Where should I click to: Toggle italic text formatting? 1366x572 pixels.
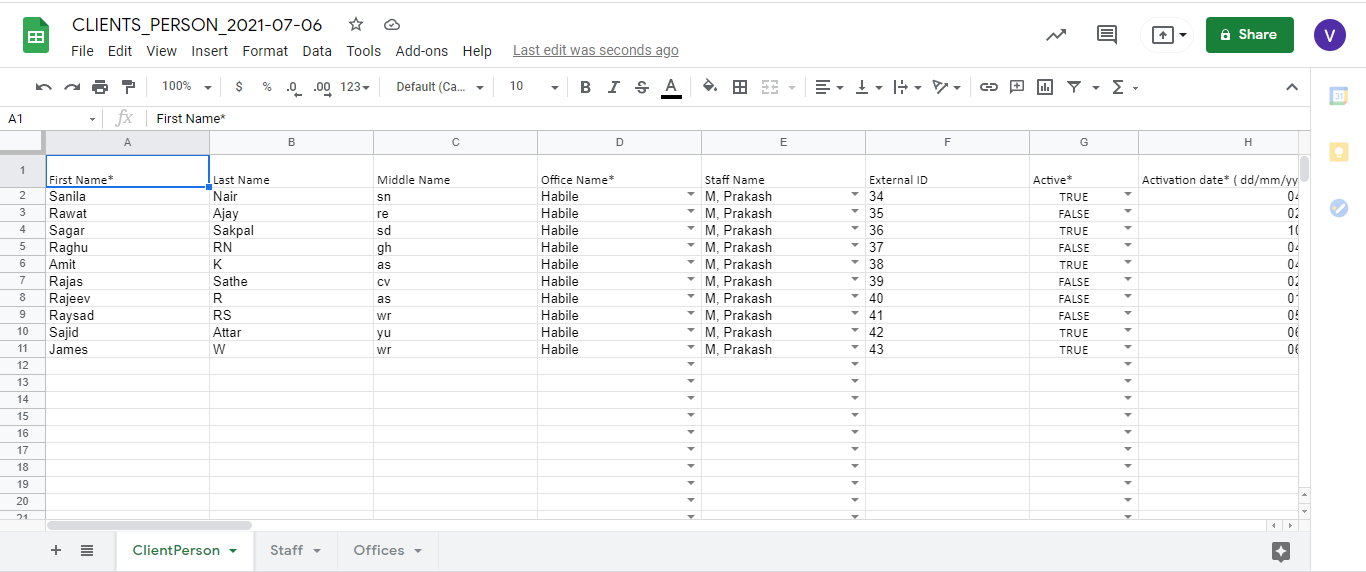[614, 87]
